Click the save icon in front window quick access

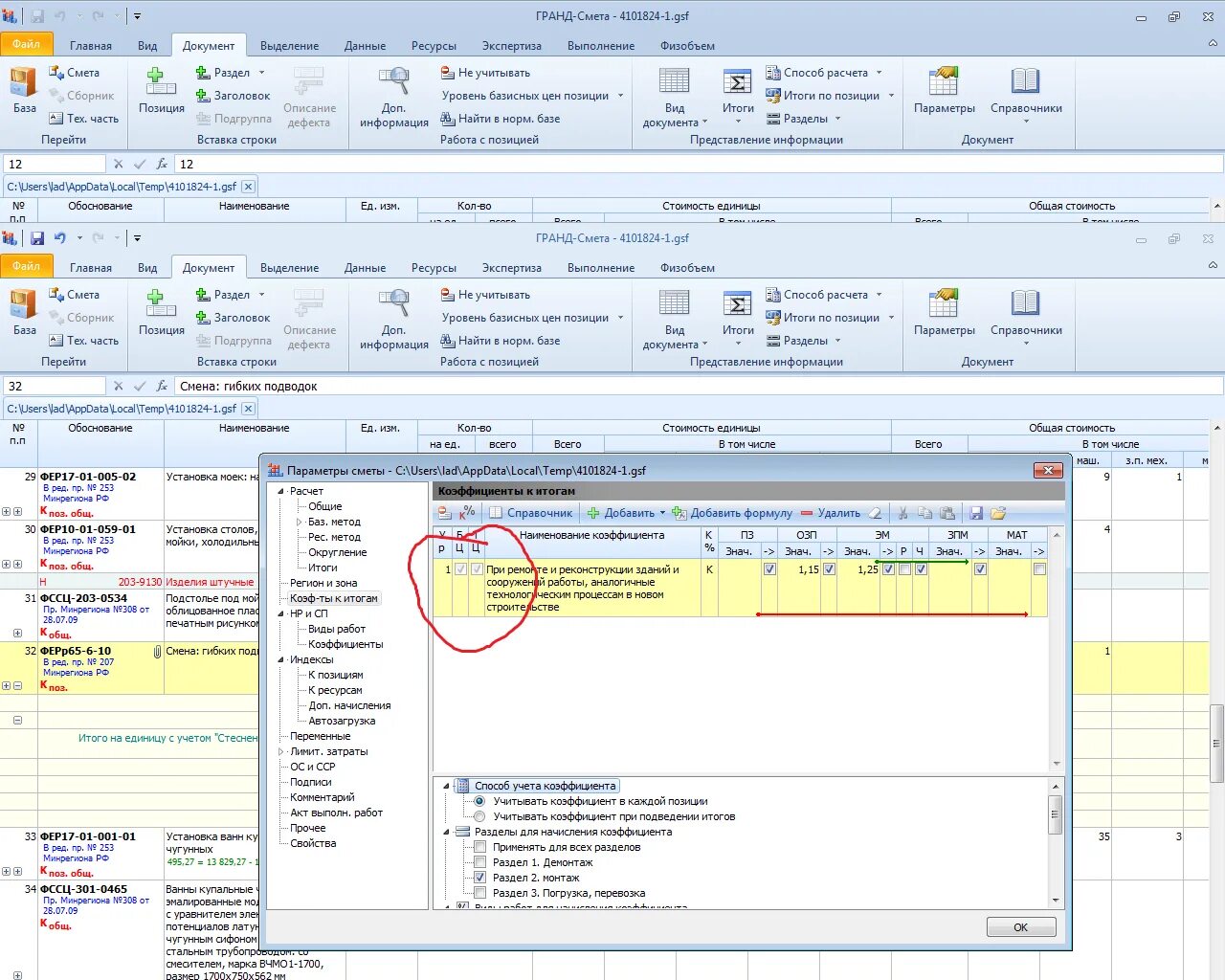pyautogui.click(x=37, y=238)
